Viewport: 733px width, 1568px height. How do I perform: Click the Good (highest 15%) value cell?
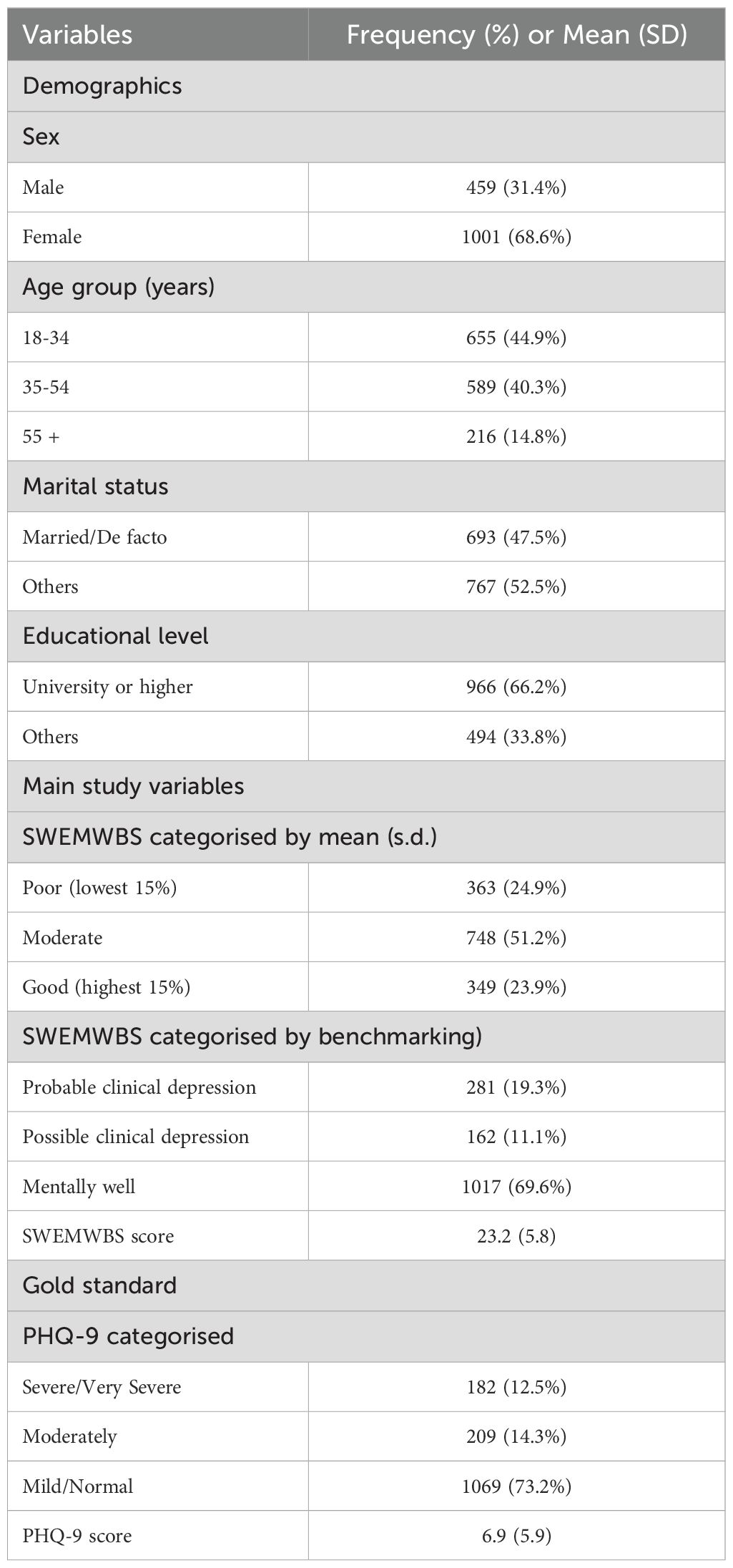tap(517, 987)
